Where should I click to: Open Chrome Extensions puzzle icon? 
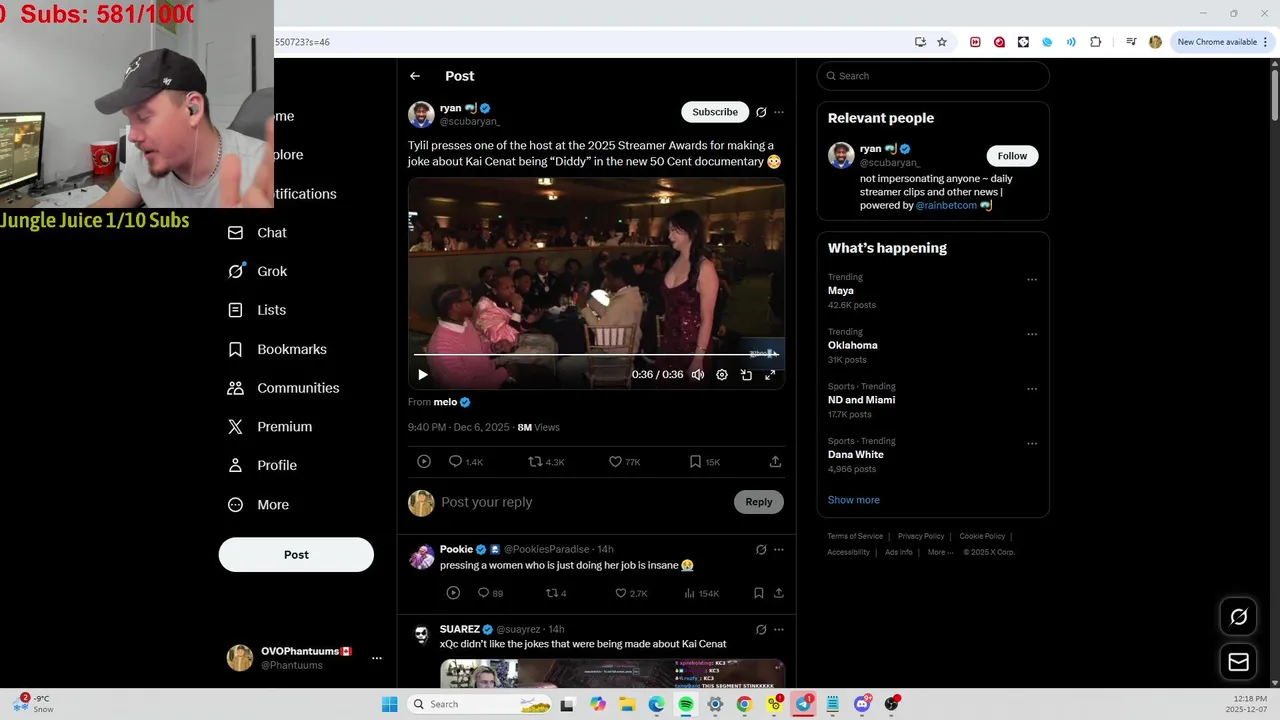(x=1095, y=42)
